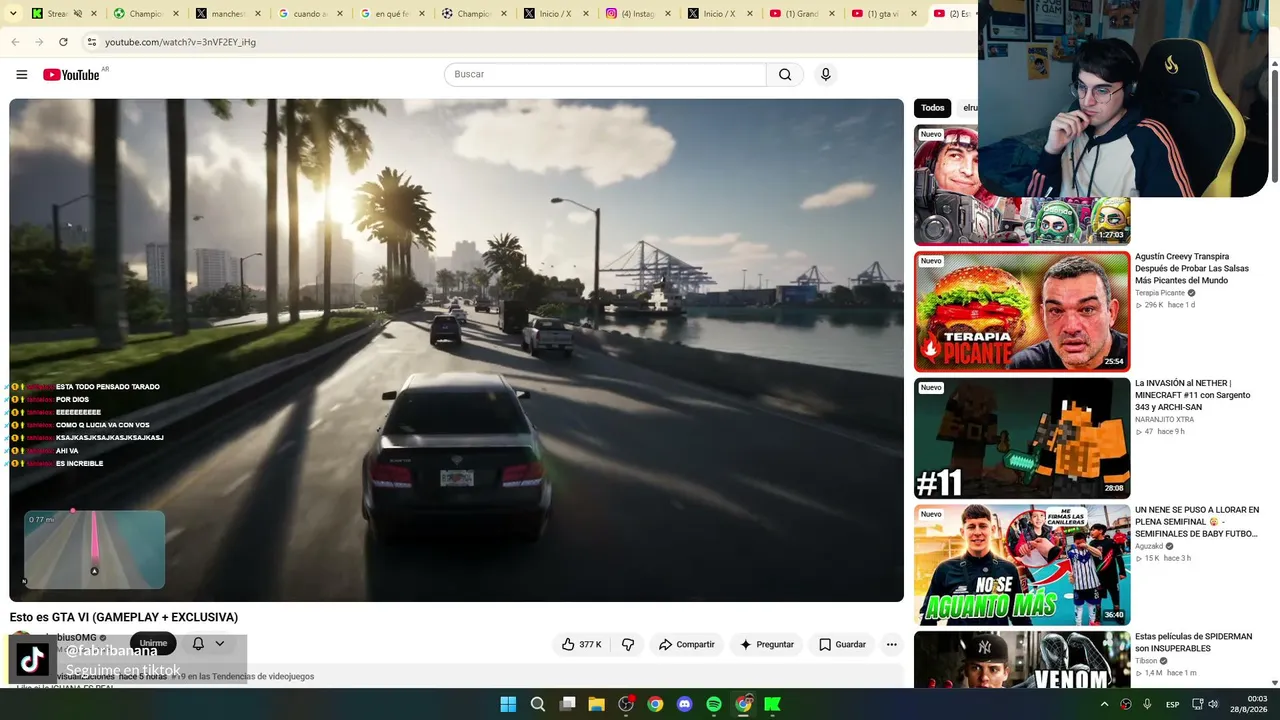Click the browser forward arrow
This screenshot has width=1280, height=720.
click(x=39, y=42)
